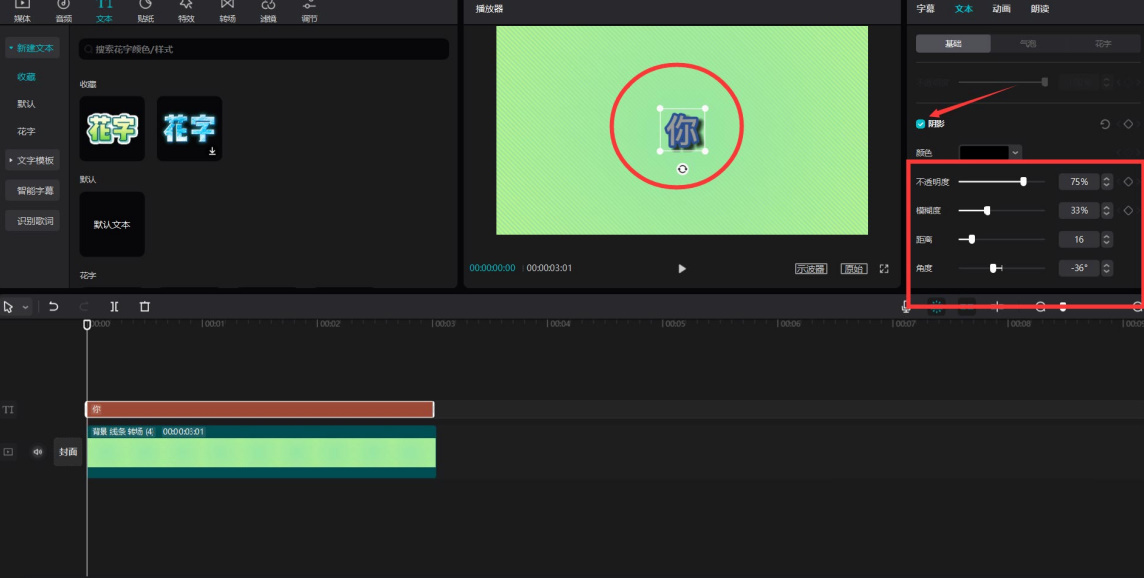Open the 特效 effects panel
The height and width of the screenshot is (578, 1144).
pyautogui.click(x=186, y=11)
